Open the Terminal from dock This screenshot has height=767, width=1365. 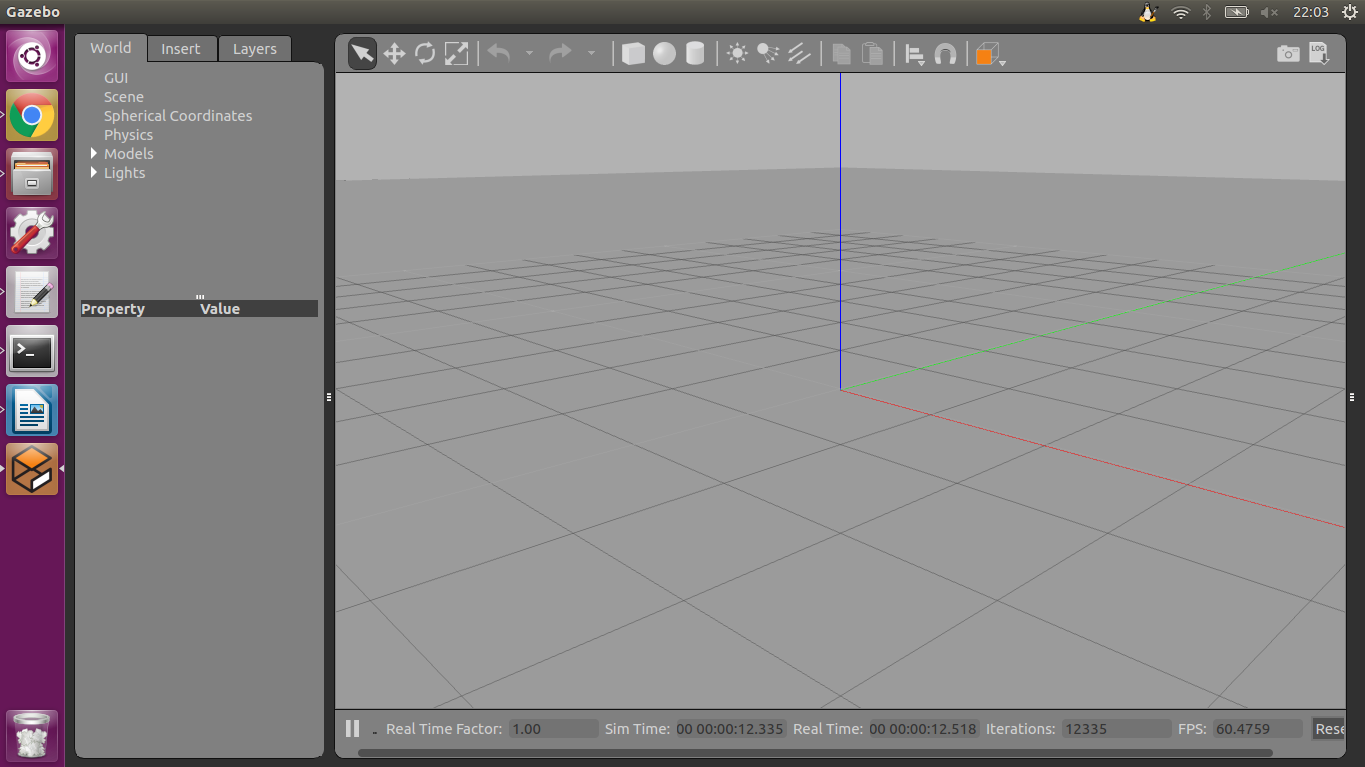click(32, 351)
